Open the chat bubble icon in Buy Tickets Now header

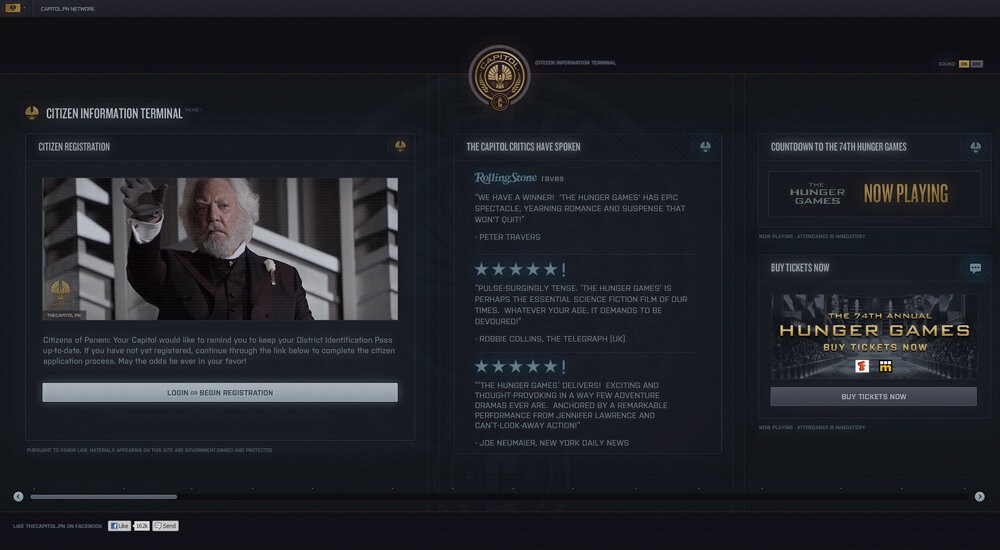(975, 268)
